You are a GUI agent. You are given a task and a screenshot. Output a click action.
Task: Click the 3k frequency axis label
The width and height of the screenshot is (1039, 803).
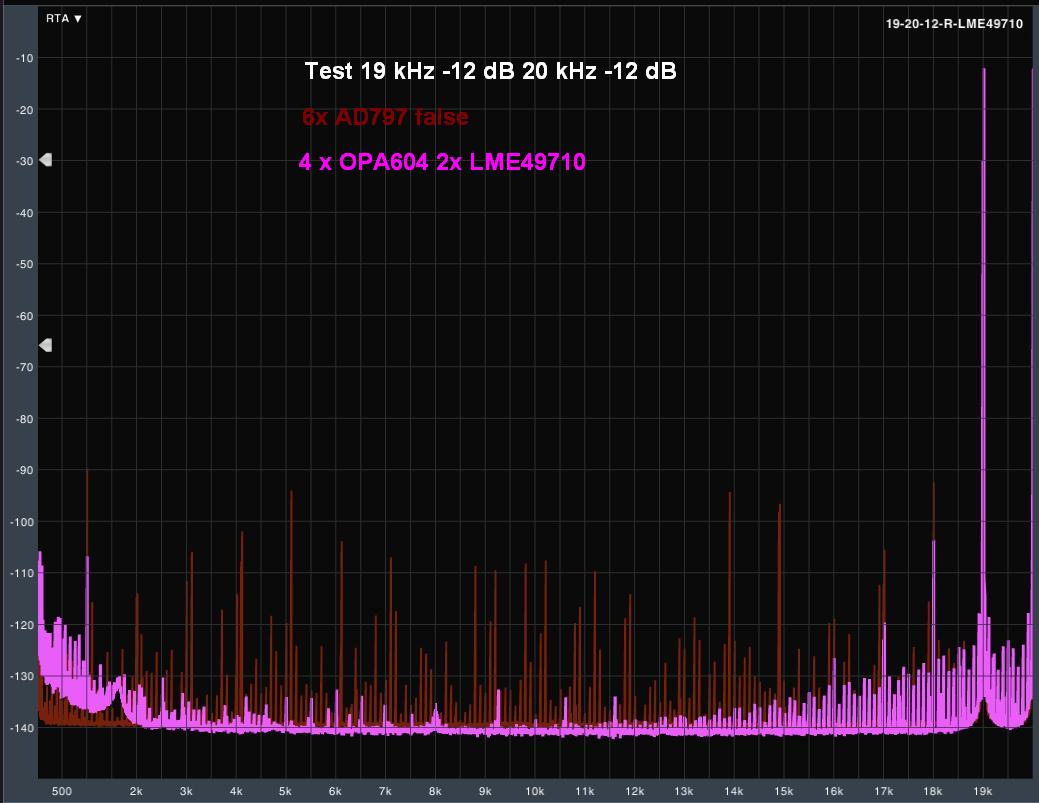pos(186,791)
